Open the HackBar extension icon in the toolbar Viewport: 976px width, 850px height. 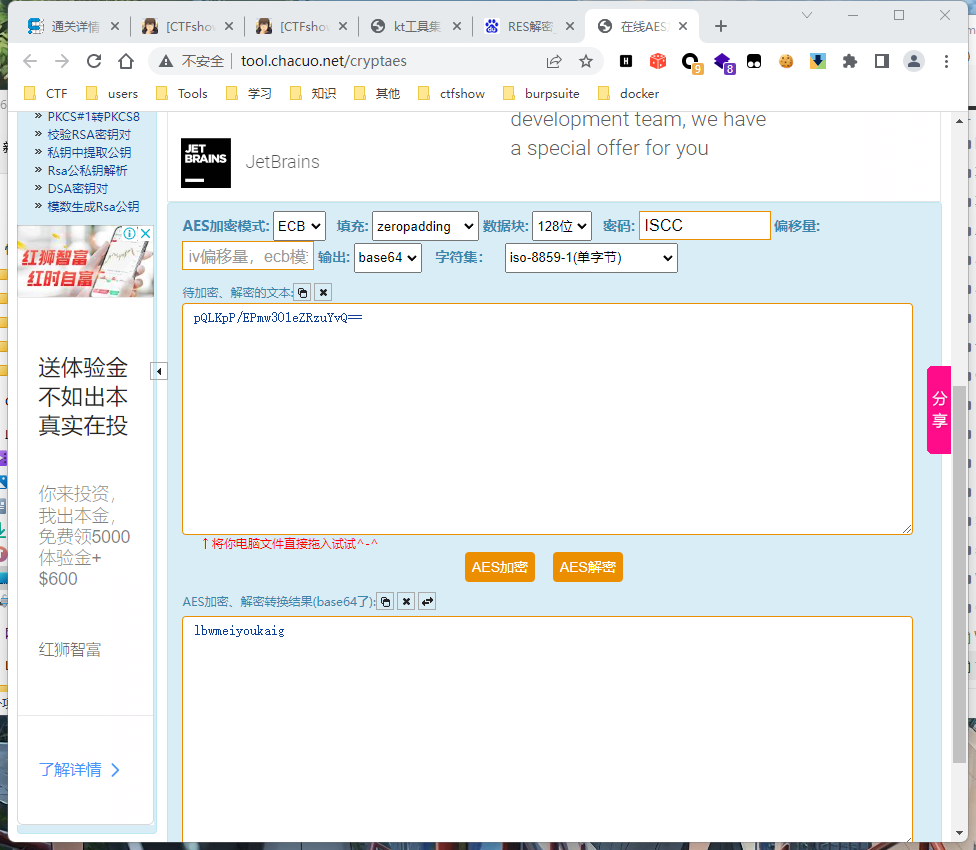tap(624, 61)
